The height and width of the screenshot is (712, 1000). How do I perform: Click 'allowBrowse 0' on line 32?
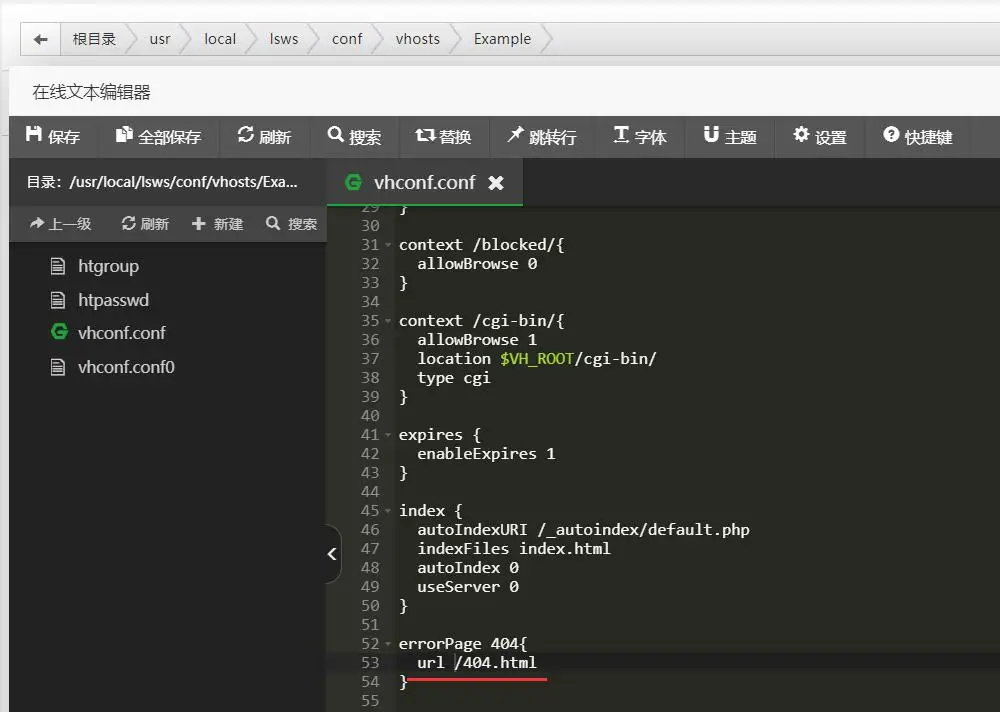pos(477,263)
